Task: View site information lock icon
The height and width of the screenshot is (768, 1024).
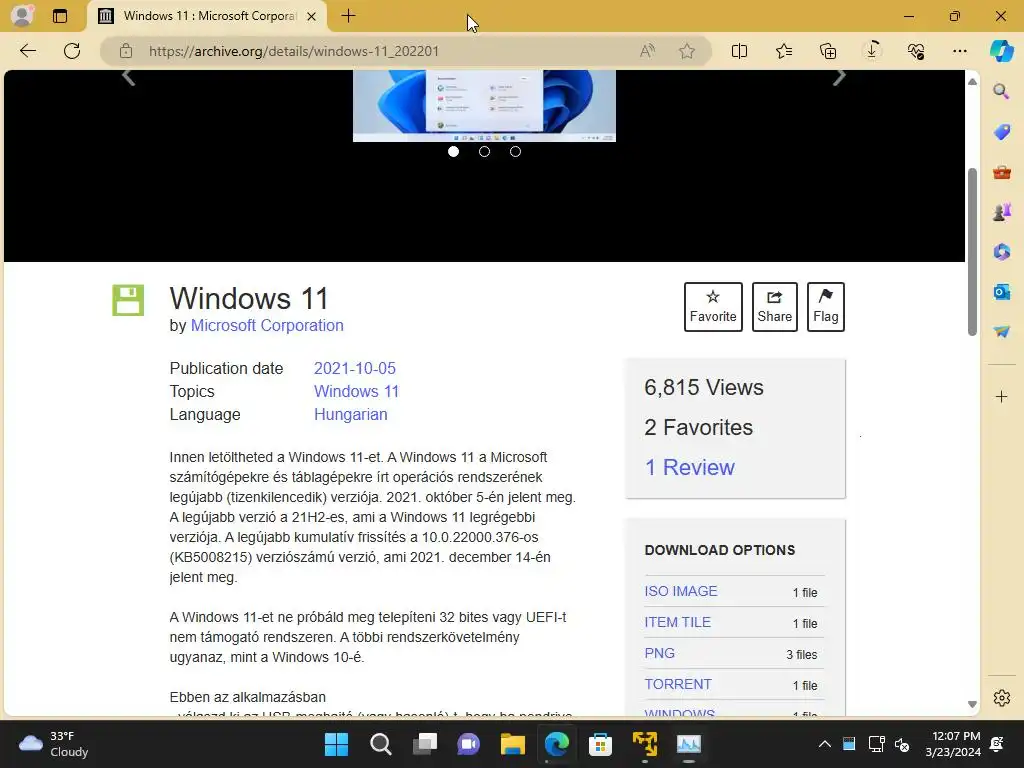Action: click(126, 51)
